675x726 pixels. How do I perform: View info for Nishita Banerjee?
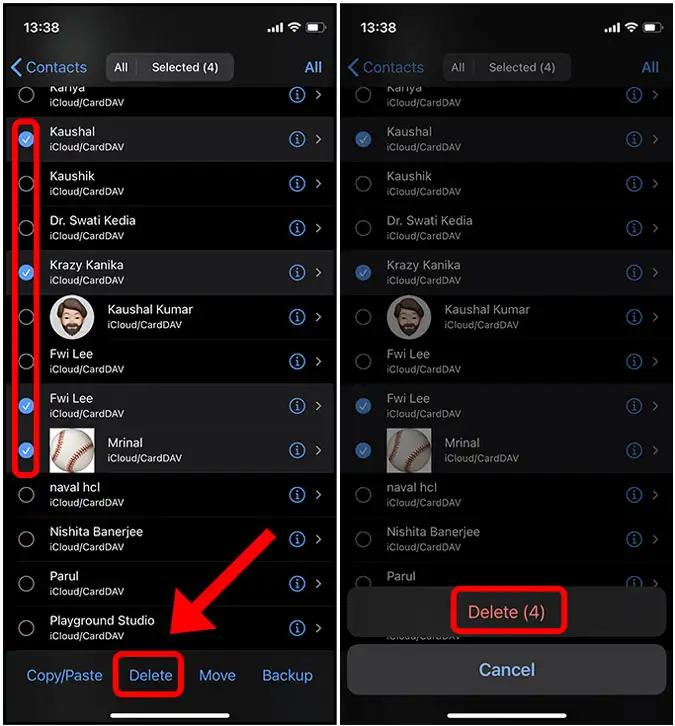297,539
